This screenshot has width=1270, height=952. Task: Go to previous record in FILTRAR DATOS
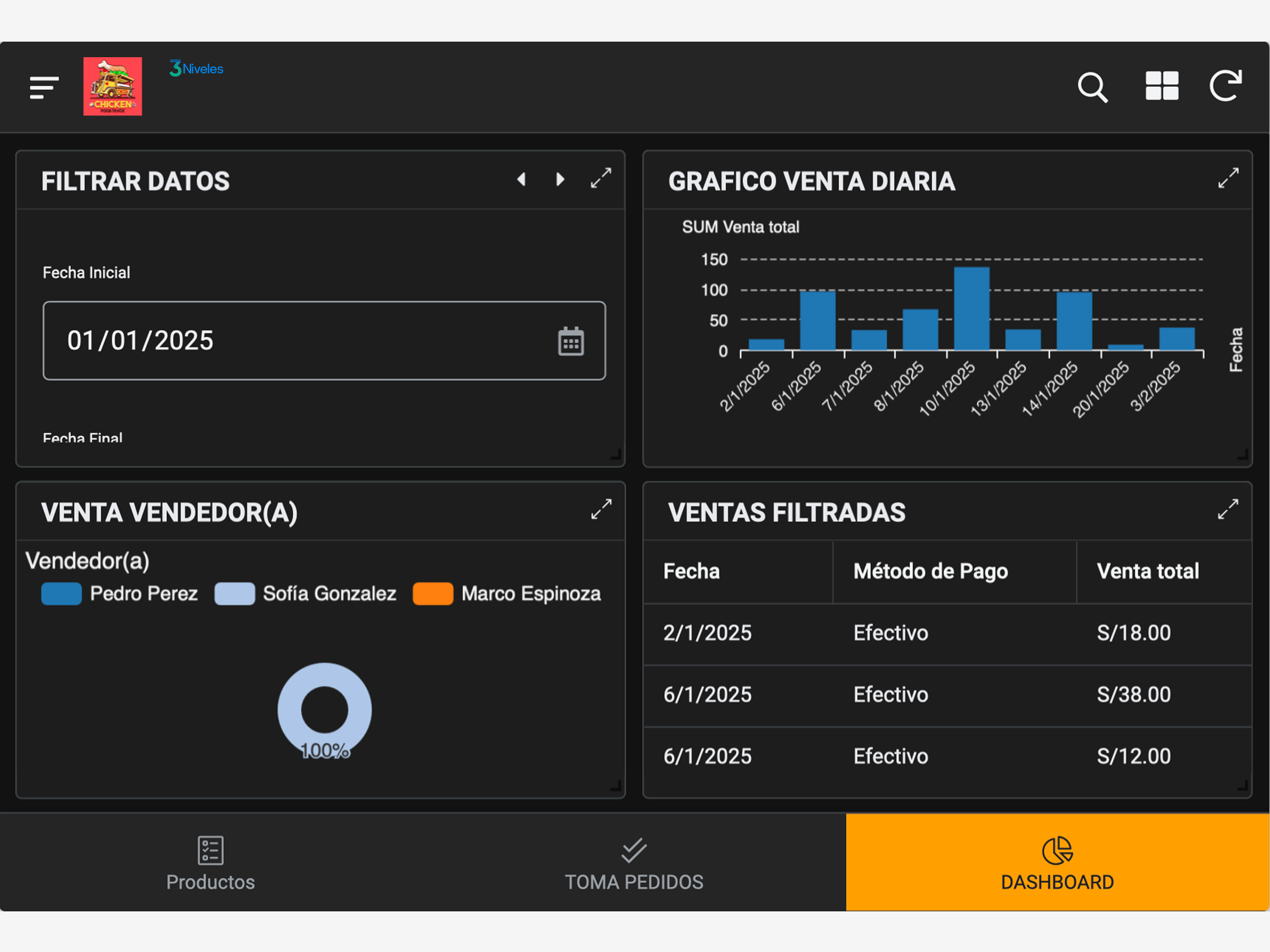click(521, 179)
